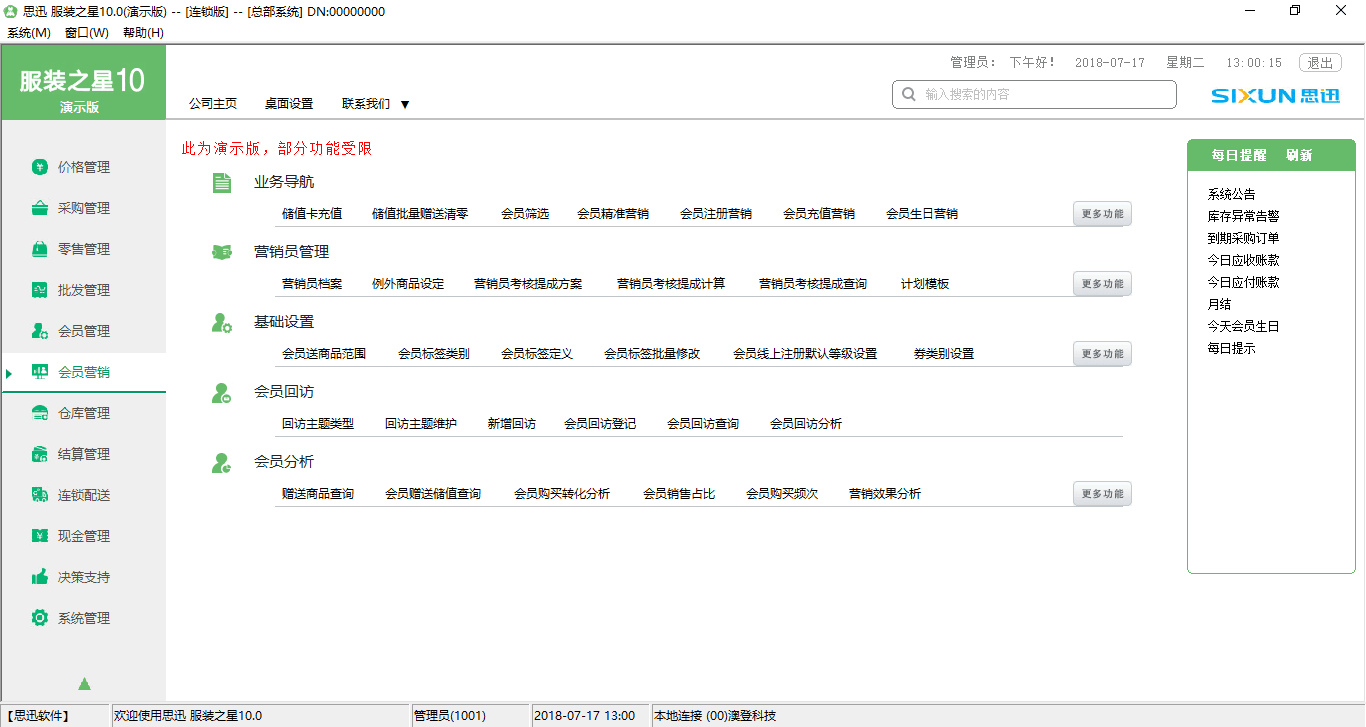The width and height of the screenshot is (1366, 727).
Task: Click 更多功能 in 会员分析 row
Action: coord(1103,494)
